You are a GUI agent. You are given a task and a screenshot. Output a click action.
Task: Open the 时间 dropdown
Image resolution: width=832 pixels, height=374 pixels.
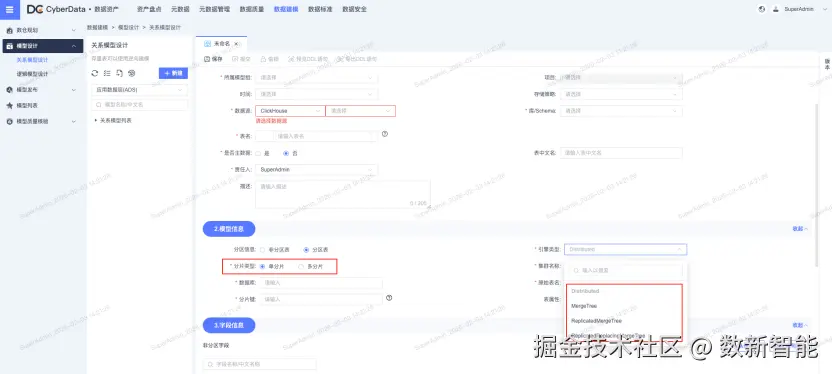coord(317,94)
